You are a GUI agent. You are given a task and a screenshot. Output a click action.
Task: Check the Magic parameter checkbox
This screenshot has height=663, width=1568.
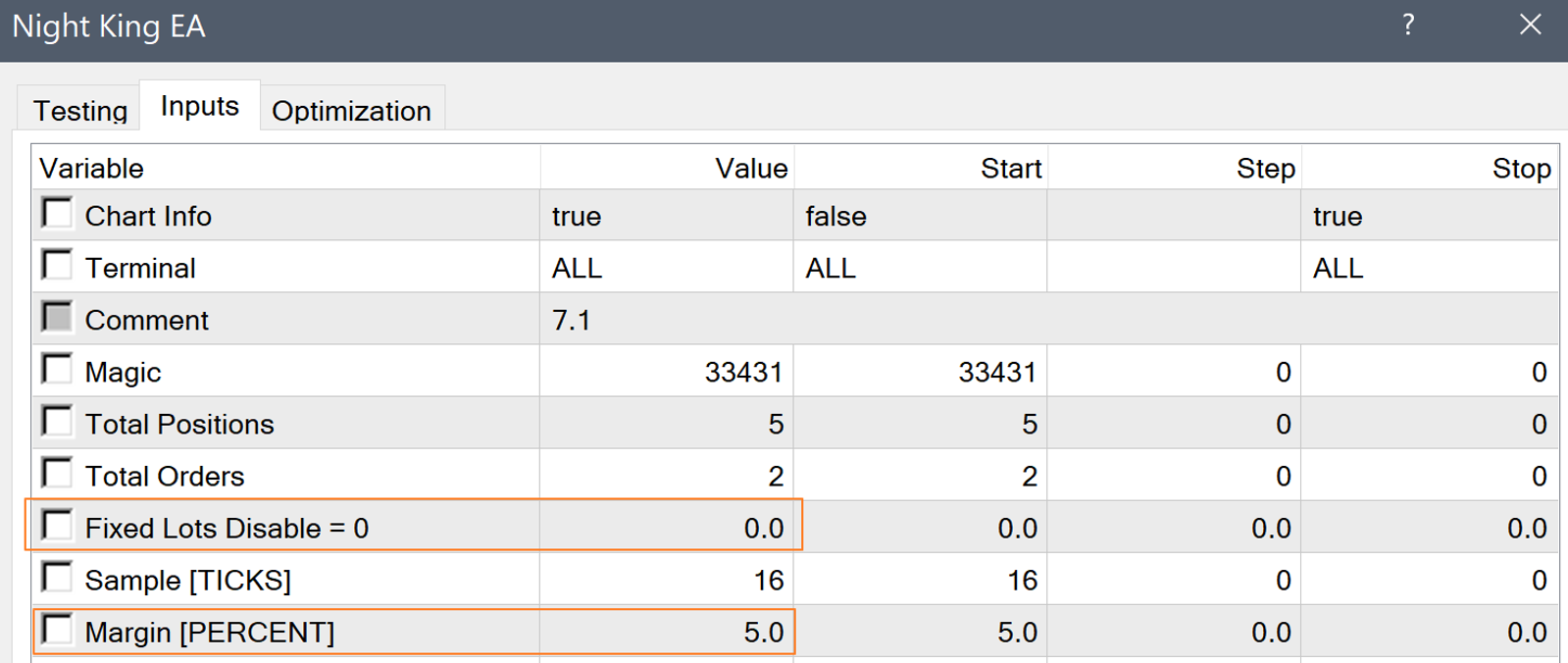(x=57, y=369)
